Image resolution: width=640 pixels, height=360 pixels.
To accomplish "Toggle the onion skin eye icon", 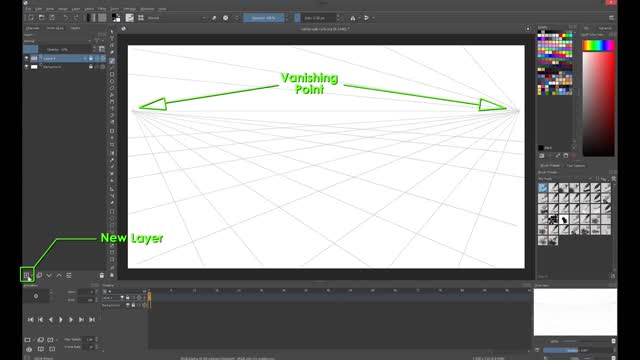I will point(29,349).
